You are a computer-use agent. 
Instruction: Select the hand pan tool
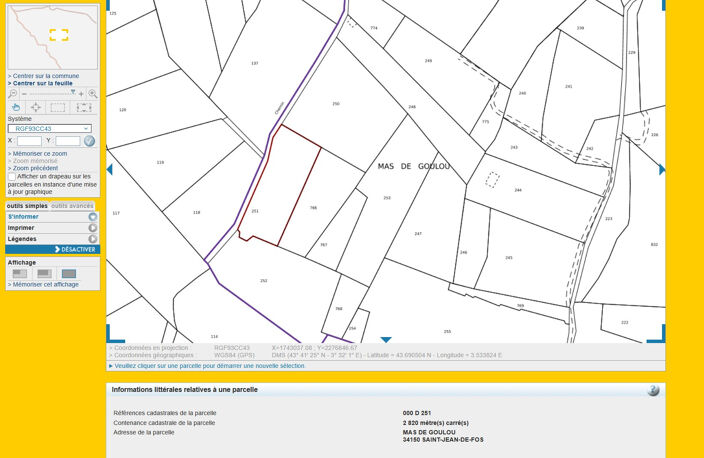(16, 107)
